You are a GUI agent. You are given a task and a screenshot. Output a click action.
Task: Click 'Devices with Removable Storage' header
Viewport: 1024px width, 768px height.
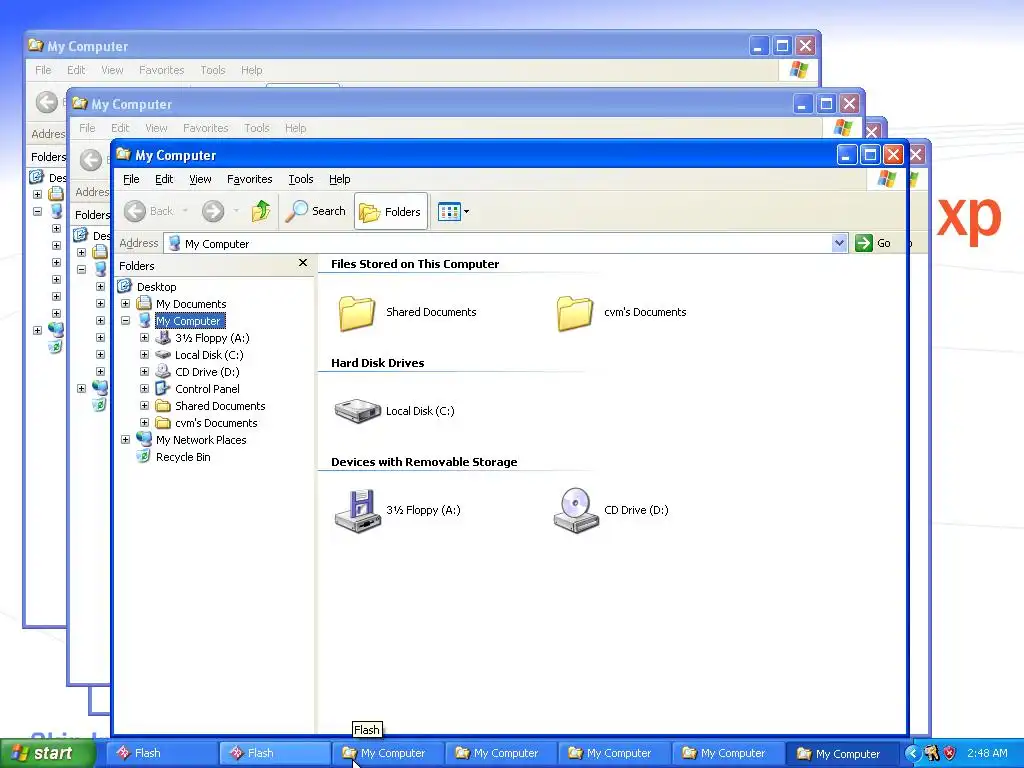pos(424,462)
